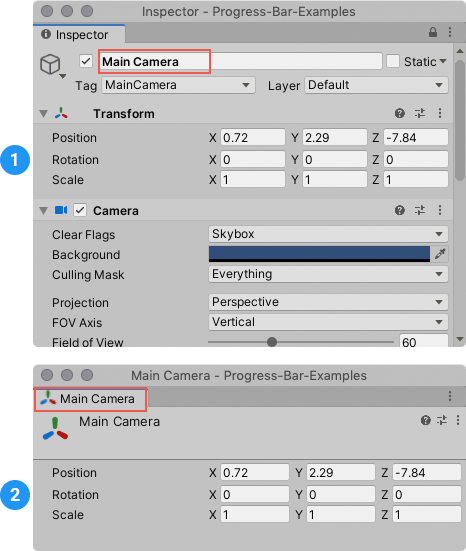Open the Clear Flags Skybox dropdown
466x551 pixels.
coord(328,234)
